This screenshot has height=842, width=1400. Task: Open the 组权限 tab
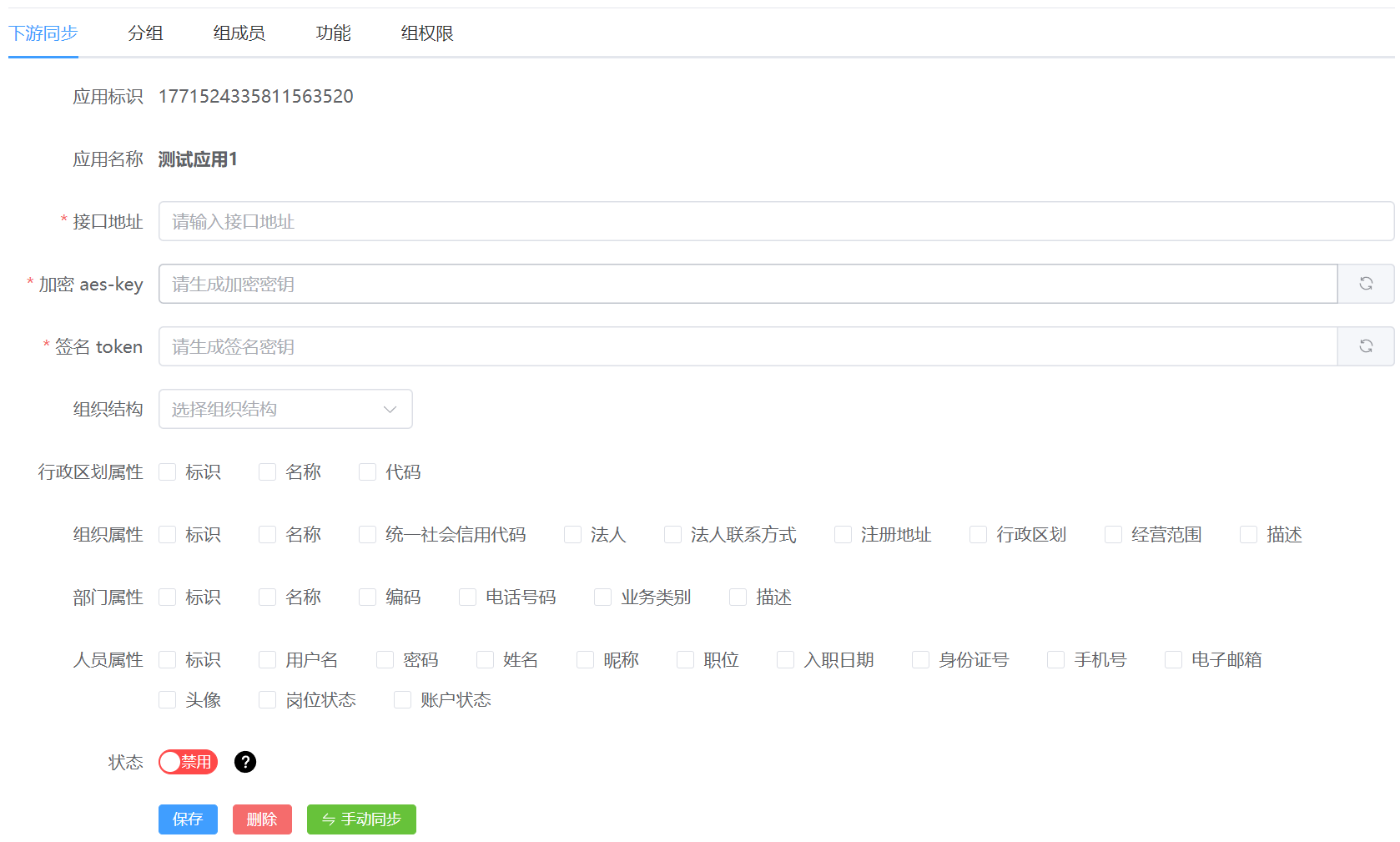click(426, 33)
